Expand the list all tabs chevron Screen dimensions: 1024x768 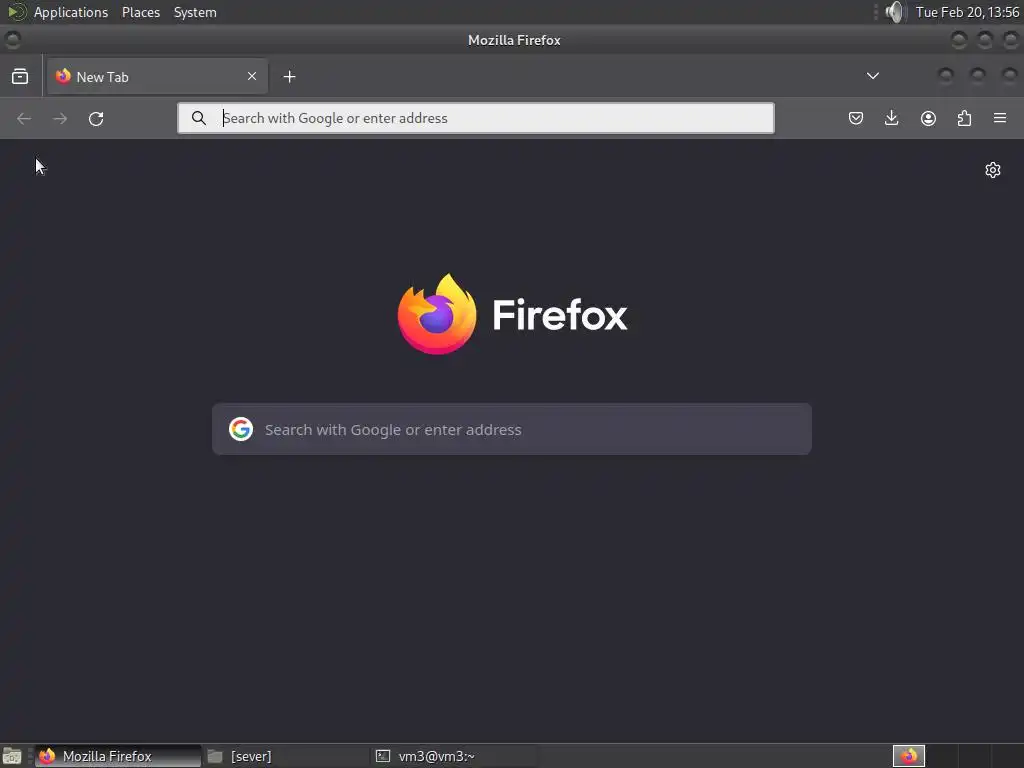[872, 76]
